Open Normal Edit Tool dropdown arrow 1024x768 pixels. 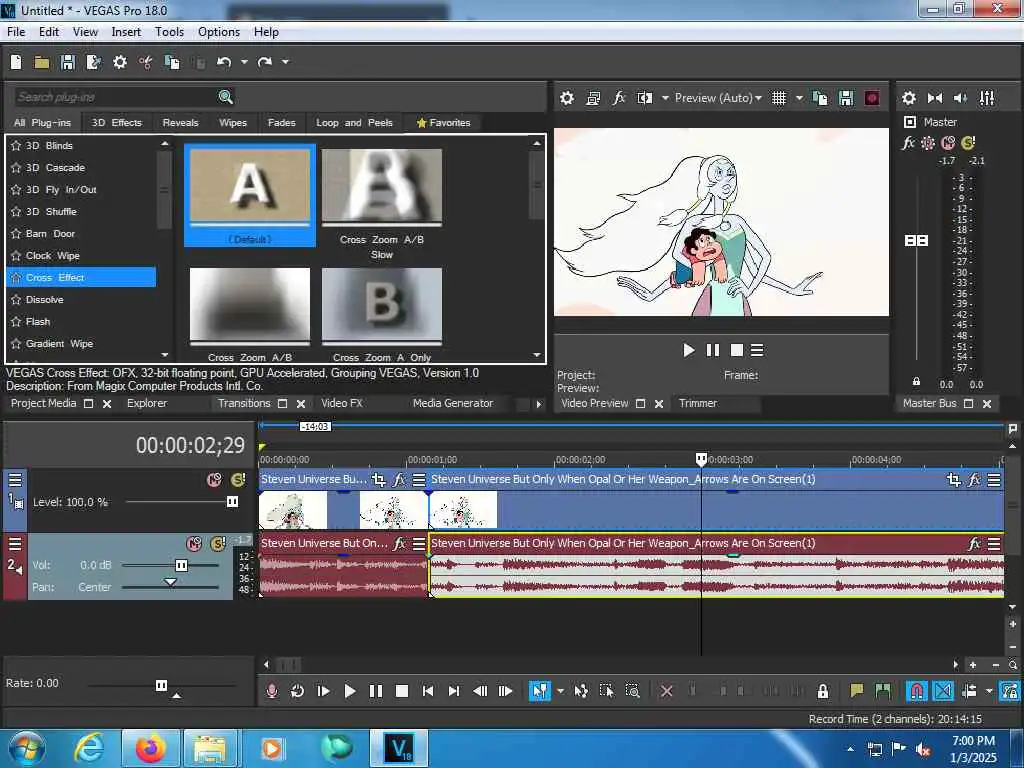[560, 691]
